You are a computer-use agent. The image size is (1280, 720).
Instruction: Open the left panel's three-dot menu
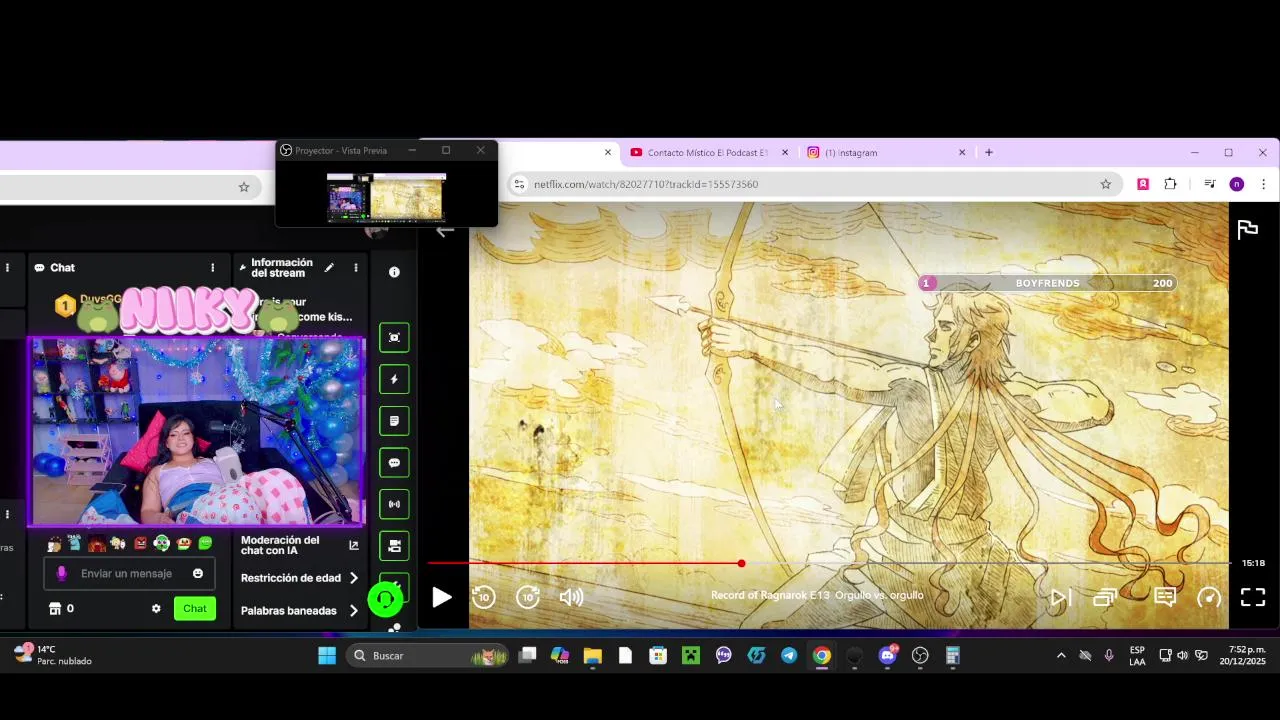point(7,268)
